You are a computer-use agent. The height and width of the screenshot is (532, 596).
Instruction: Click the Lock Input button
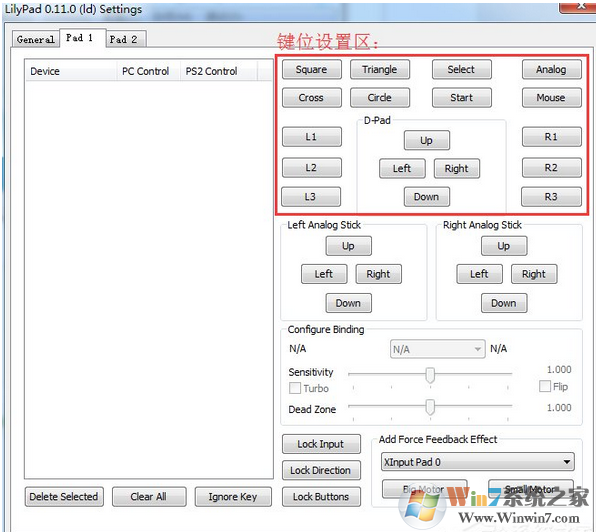pyautogui.click(x=321, y=444)
